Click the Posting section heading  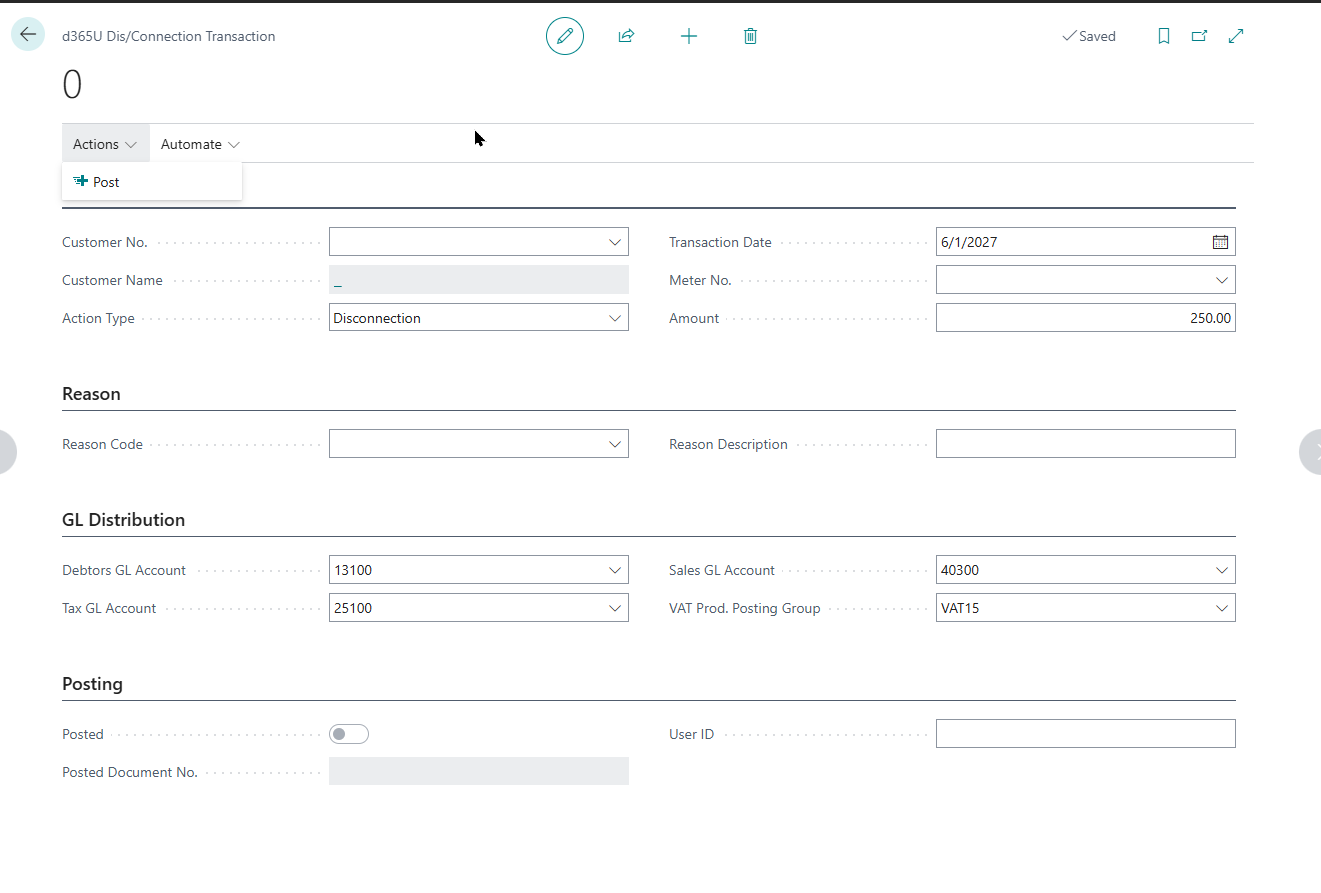click(92, 684)
